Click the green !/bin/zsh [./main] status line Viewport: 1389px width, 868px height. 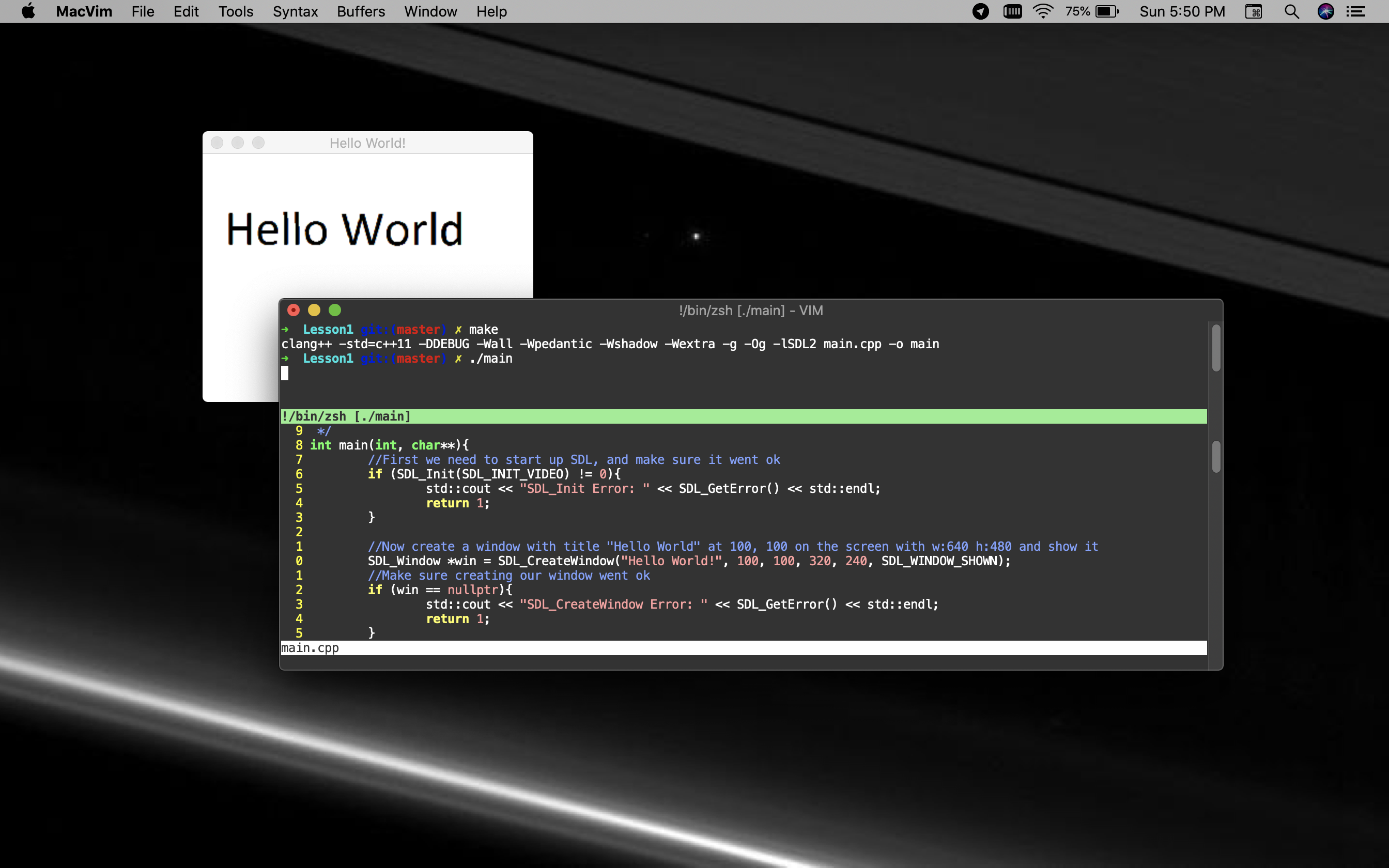(x=743, y=416)
